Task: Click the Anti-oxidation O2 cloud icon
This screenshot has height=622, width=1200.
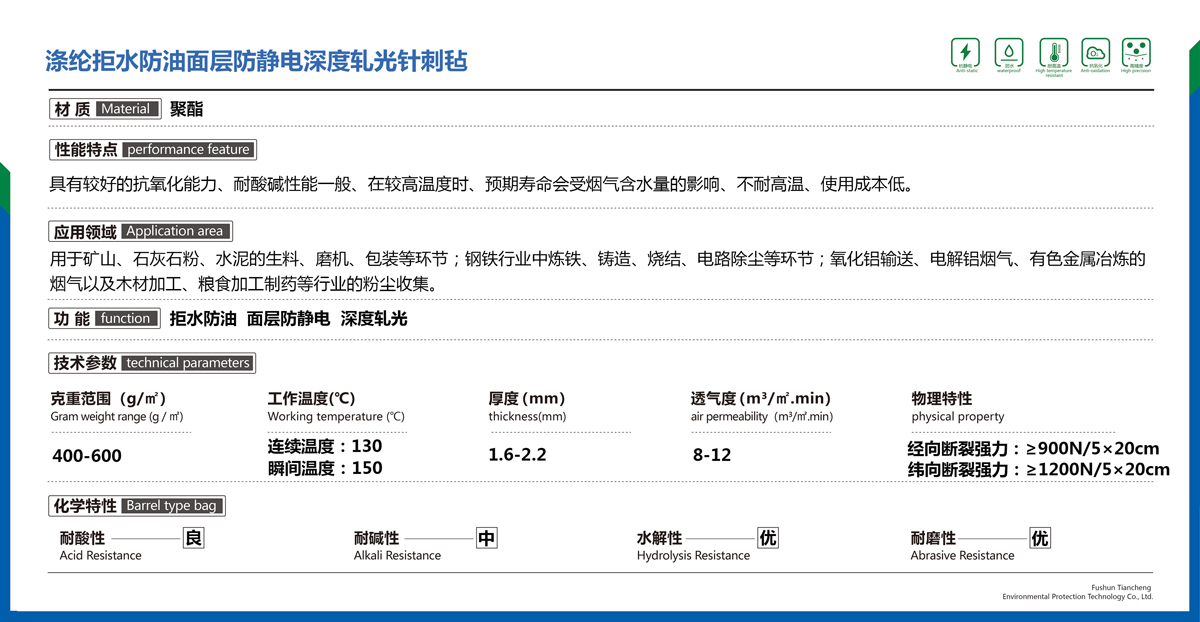Action: coord(1095,52)
